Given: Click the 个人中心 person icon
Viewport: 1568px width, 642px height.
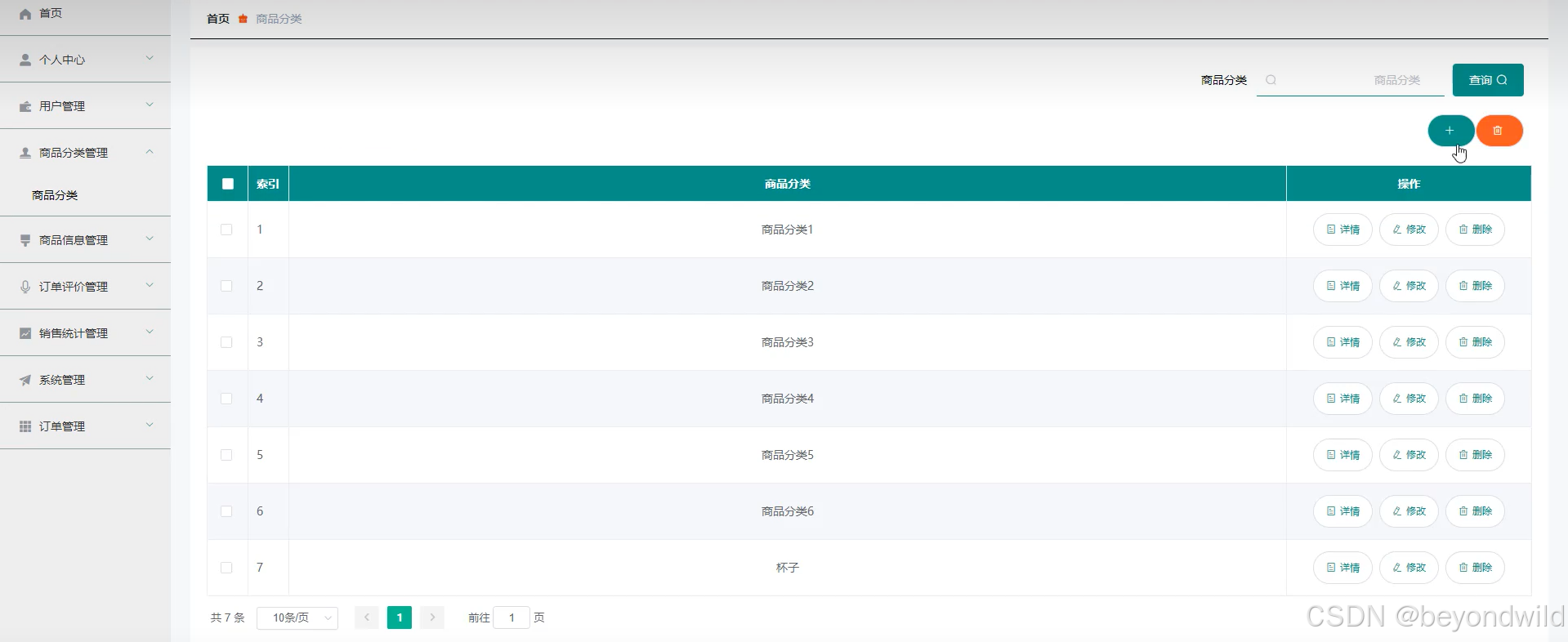Looking at the screenshot, I should (x=25, y=60).
